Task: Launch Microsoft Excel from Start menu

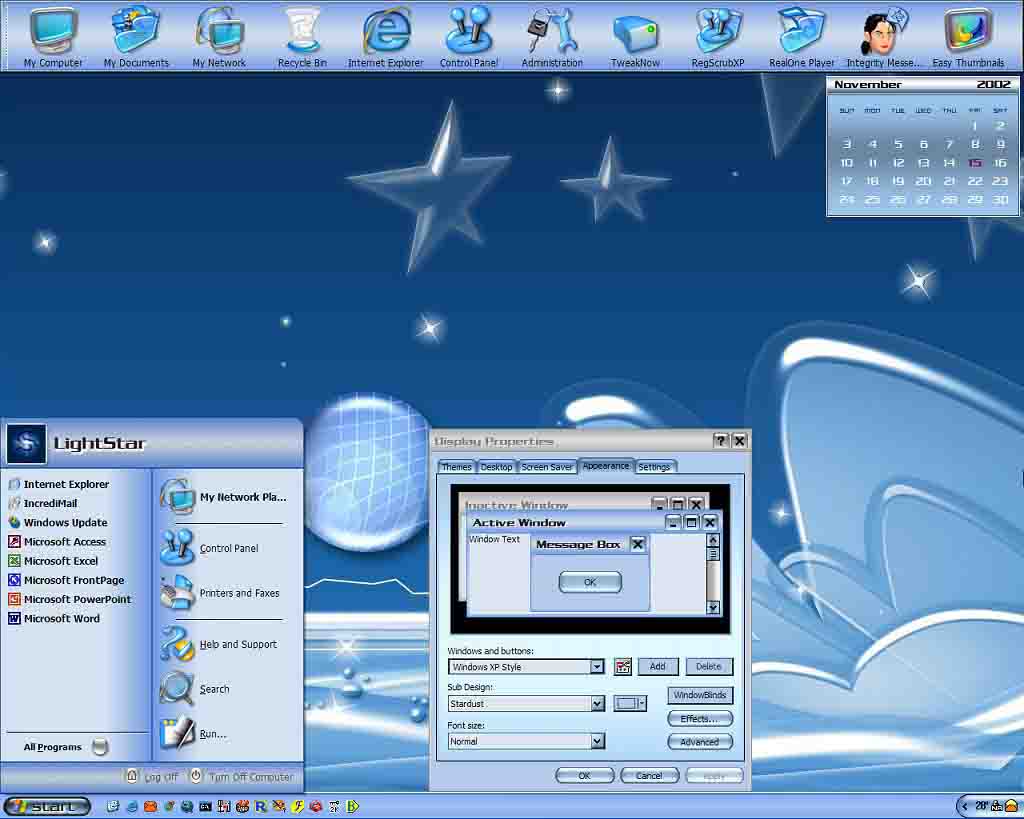Action: click(x=53, y=561)
